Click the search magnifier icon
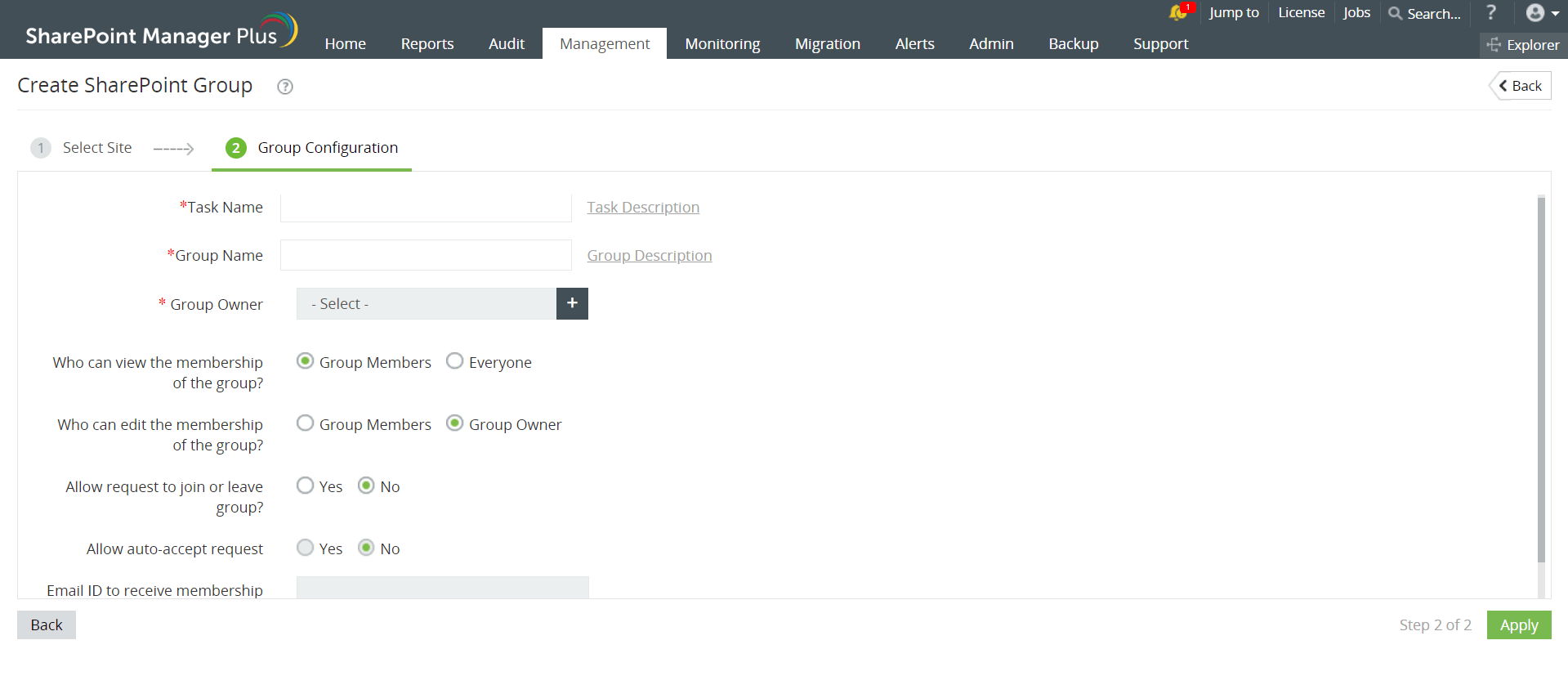This screenshot has height=685, width=1568. click(1396, 13)
